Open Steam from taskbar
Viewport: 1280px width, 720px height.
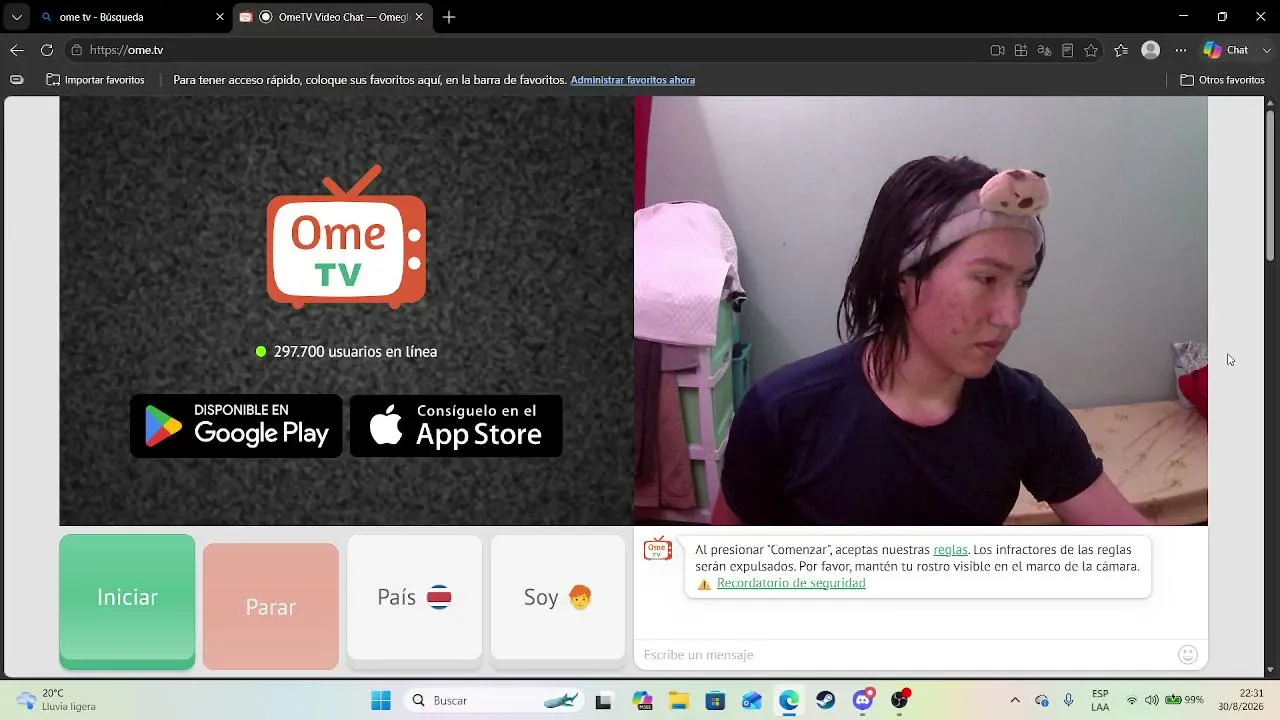click(x=826, y=700)
